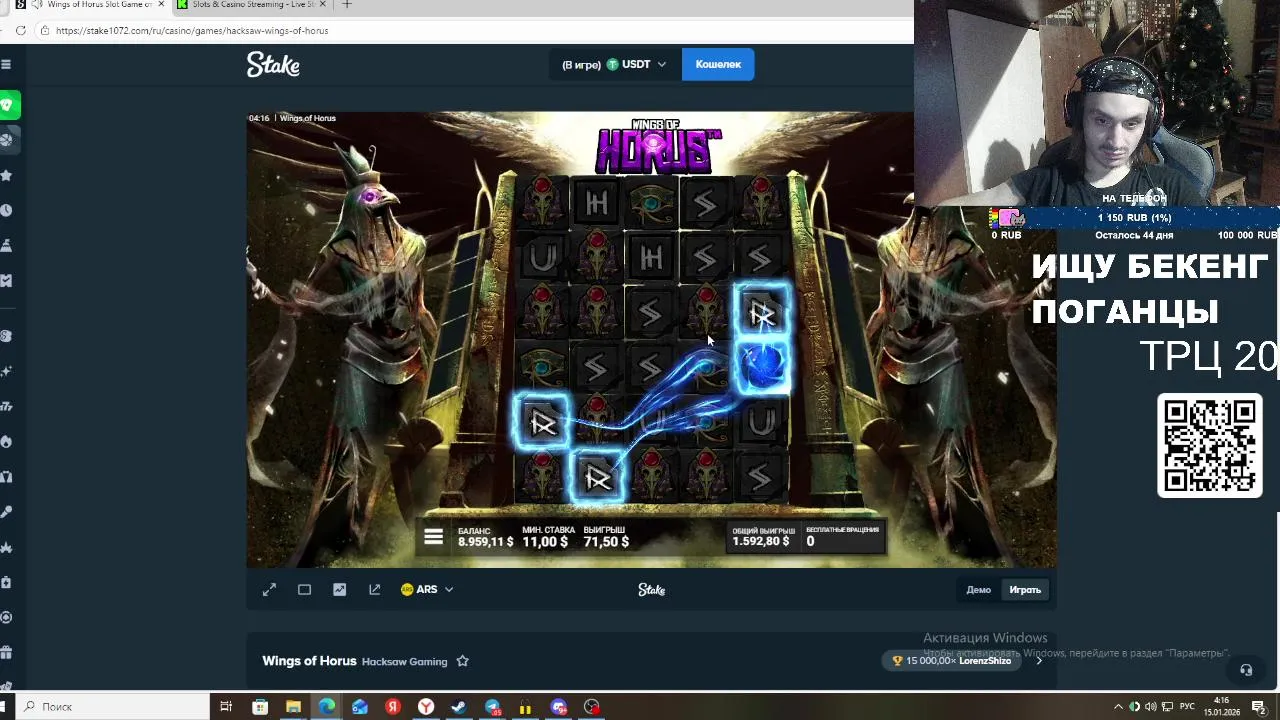Image resolution: width=1280 pixels, height=720 pixels.
Task: Expand game details chevron arrow
Action: [x=1039, y=661]
